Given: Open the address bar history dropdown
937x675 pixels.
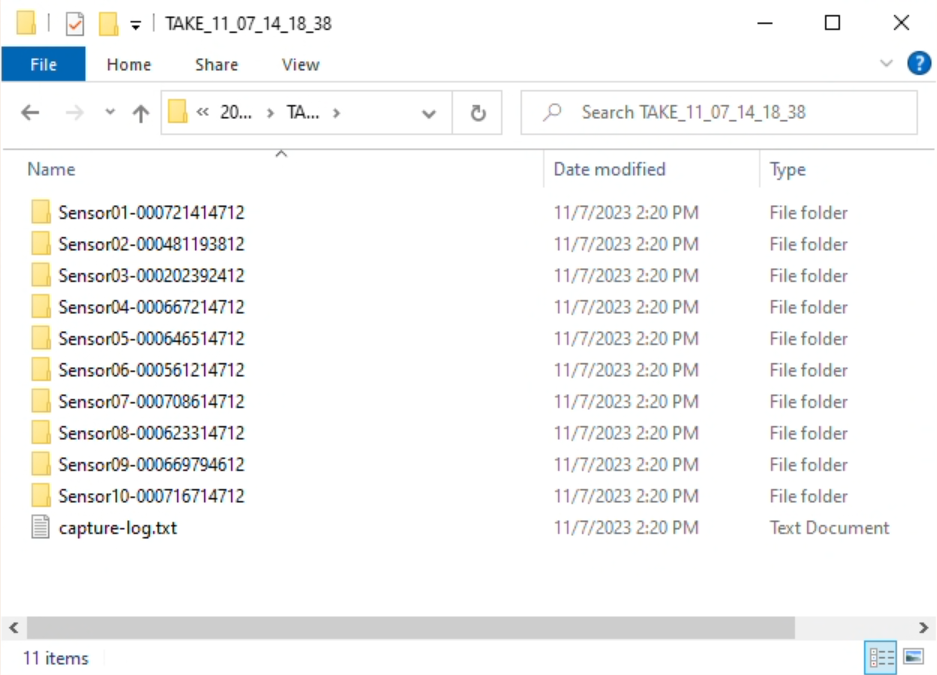Looking at the screenshot, I should [x=429, y=113].
